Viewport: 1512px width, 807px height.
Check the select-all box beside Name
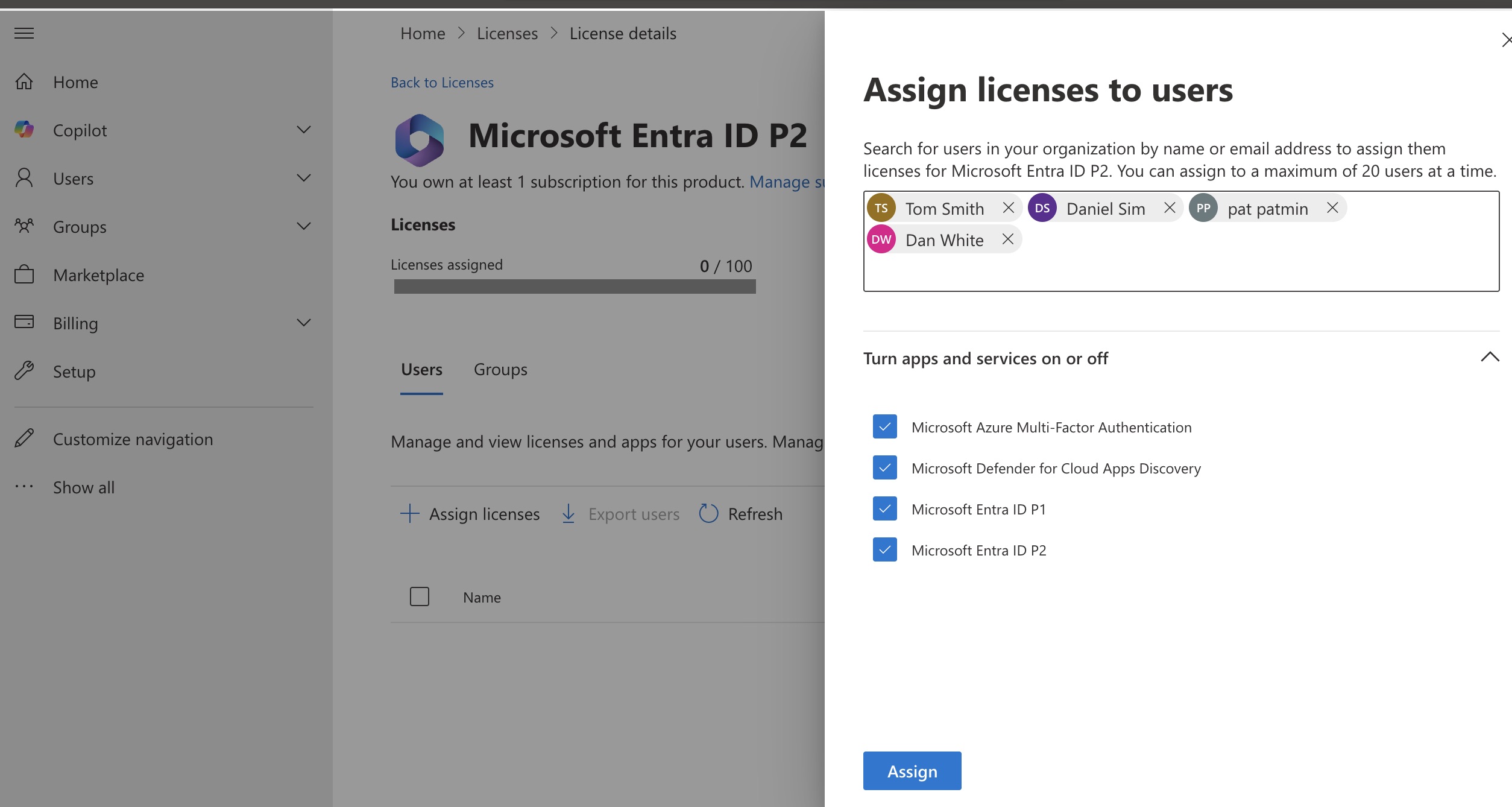[420, 597]
